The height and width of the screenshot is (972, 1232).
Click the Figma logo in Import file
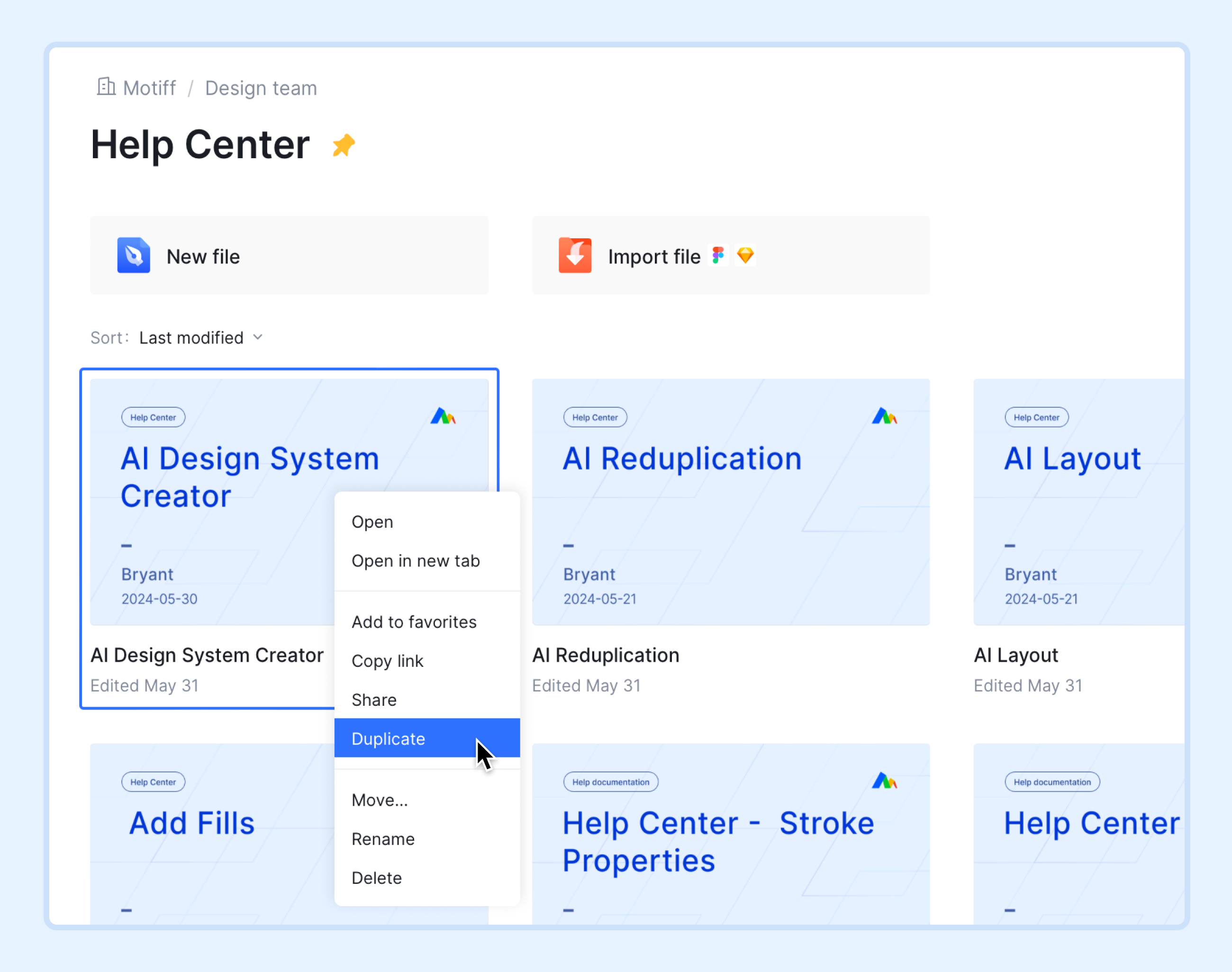point(718,255)
